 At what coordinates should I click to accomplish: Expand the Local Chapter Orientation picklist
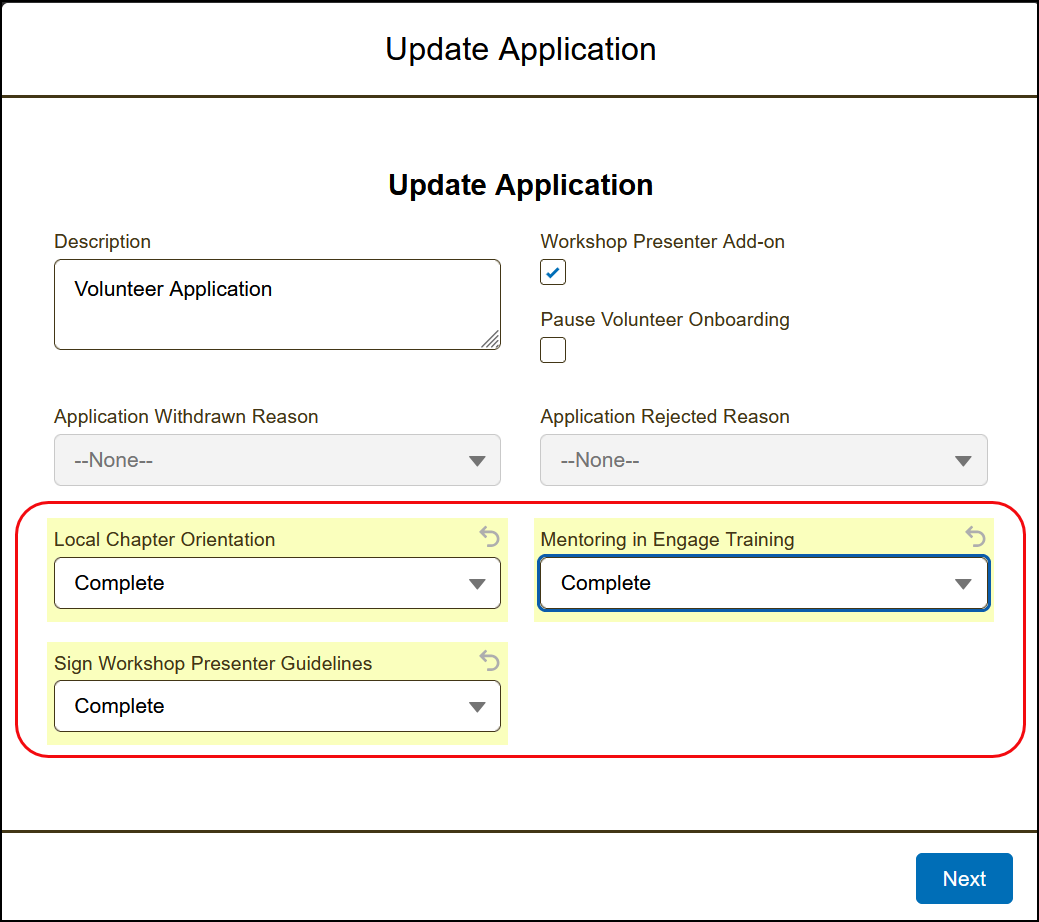click(x=277, y=583)
